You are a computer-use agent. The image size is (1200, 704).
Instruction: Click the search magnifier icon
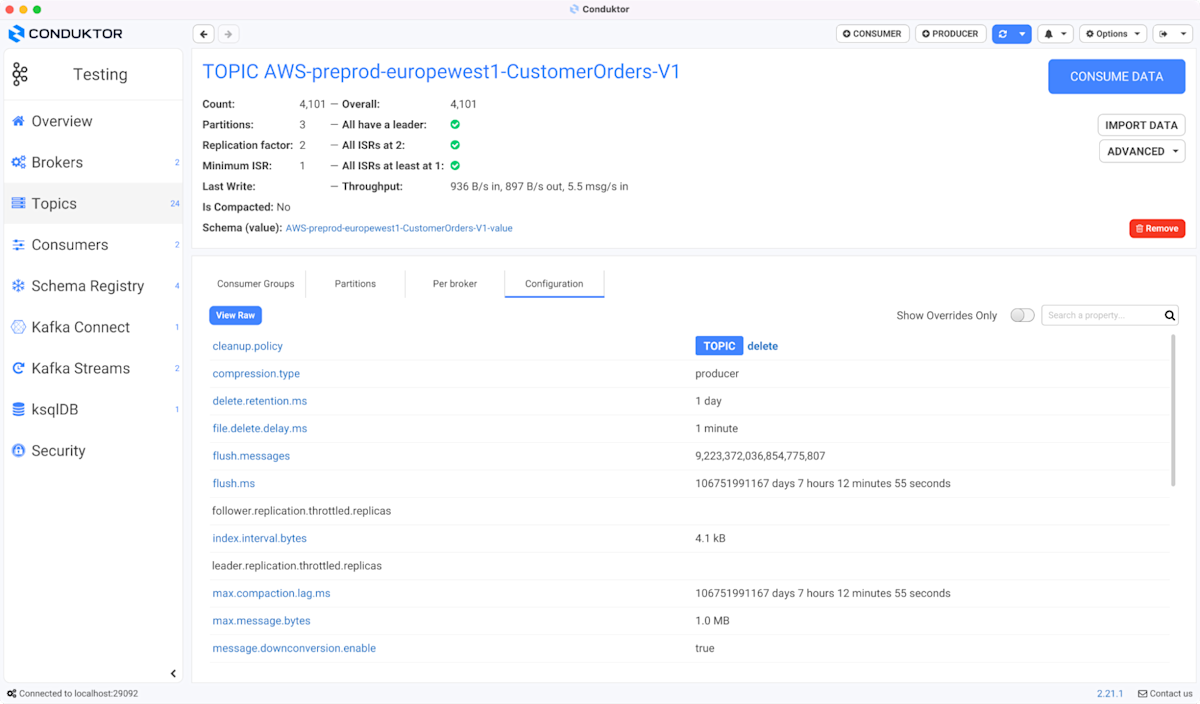tap(1169, 315)
